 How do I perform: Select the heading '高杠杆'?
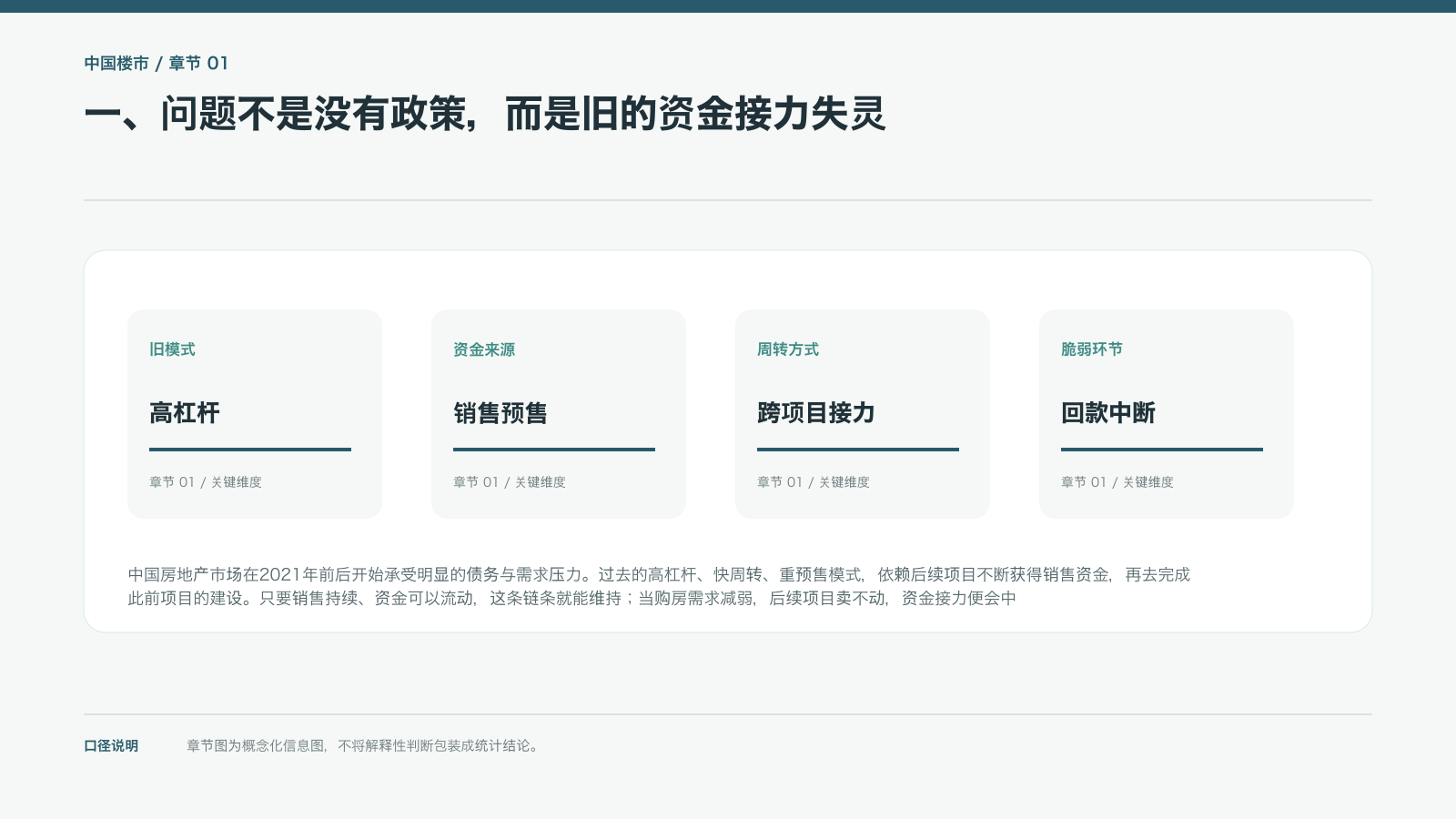pos(185,413)
